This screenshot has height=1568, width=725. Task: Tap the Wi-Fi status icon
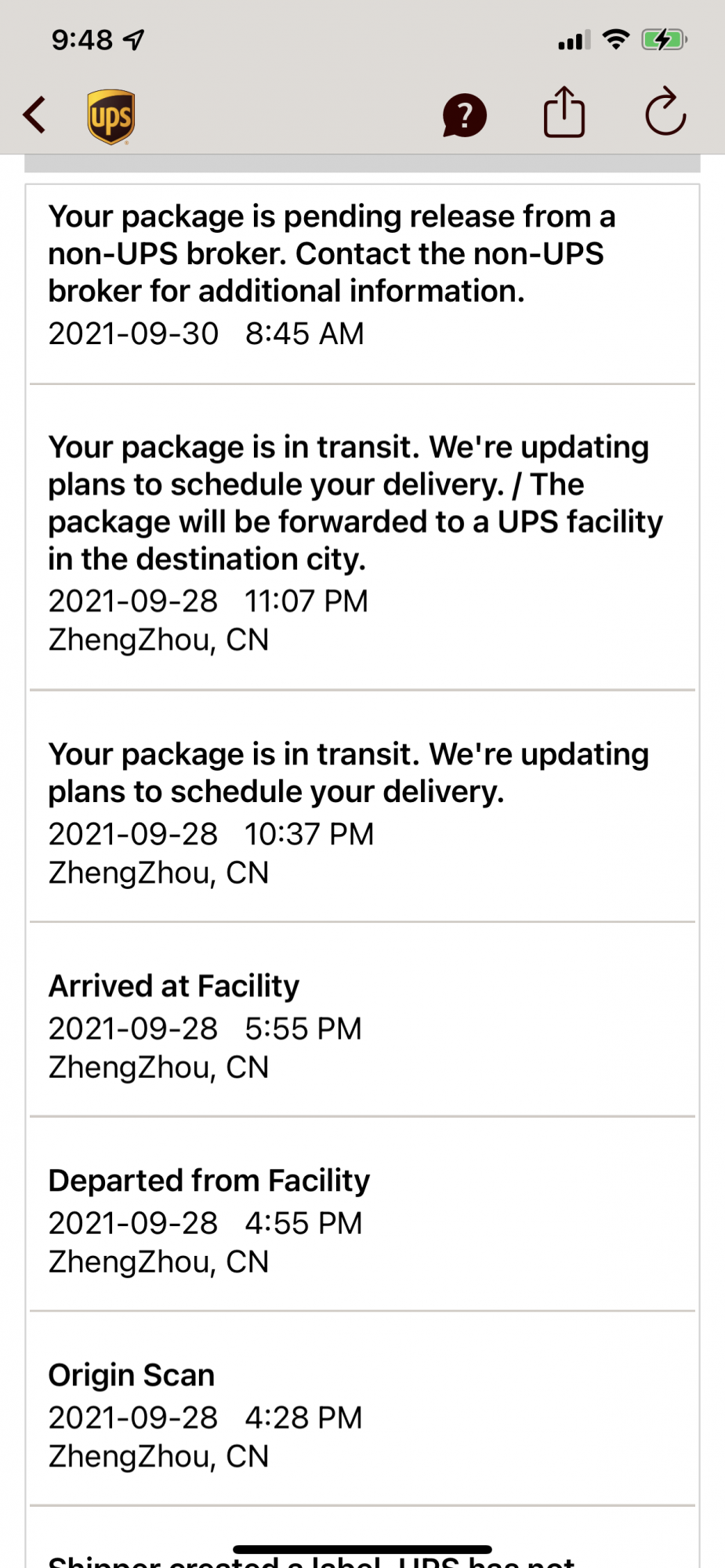click(616, 39)
